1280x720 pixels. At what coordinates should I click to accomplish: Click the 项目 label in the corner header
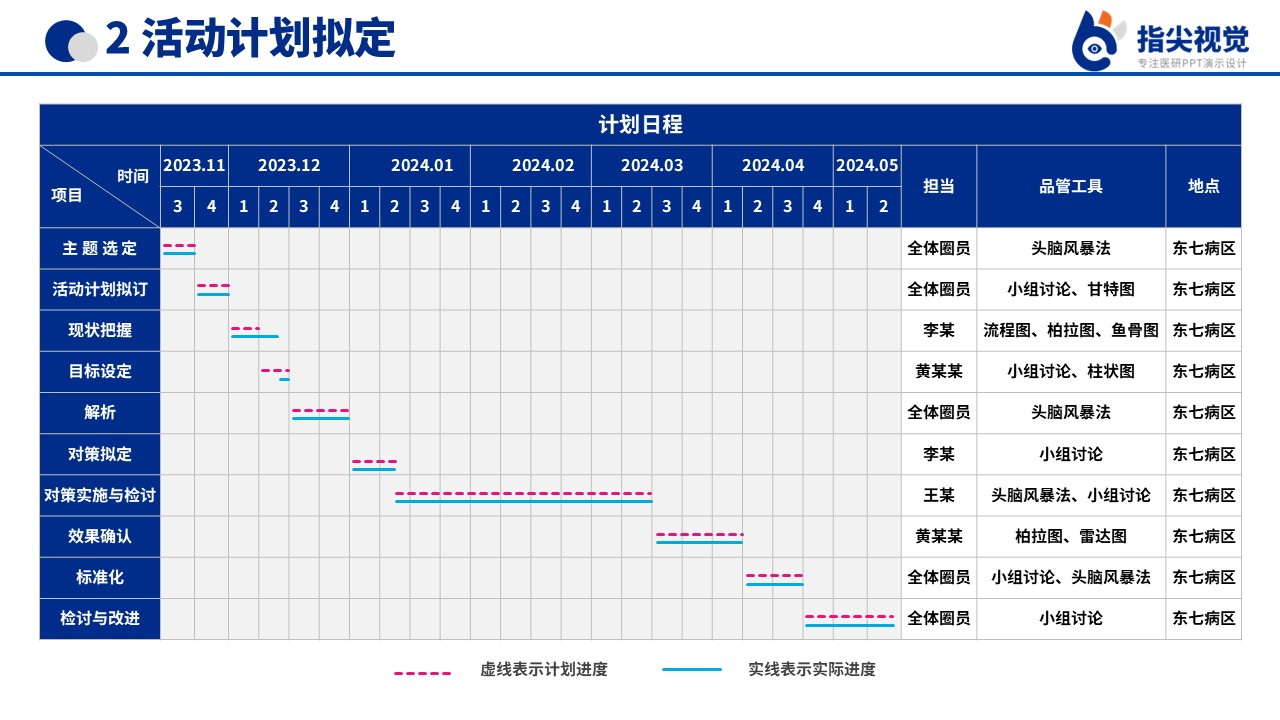click(x=67, y=195)
